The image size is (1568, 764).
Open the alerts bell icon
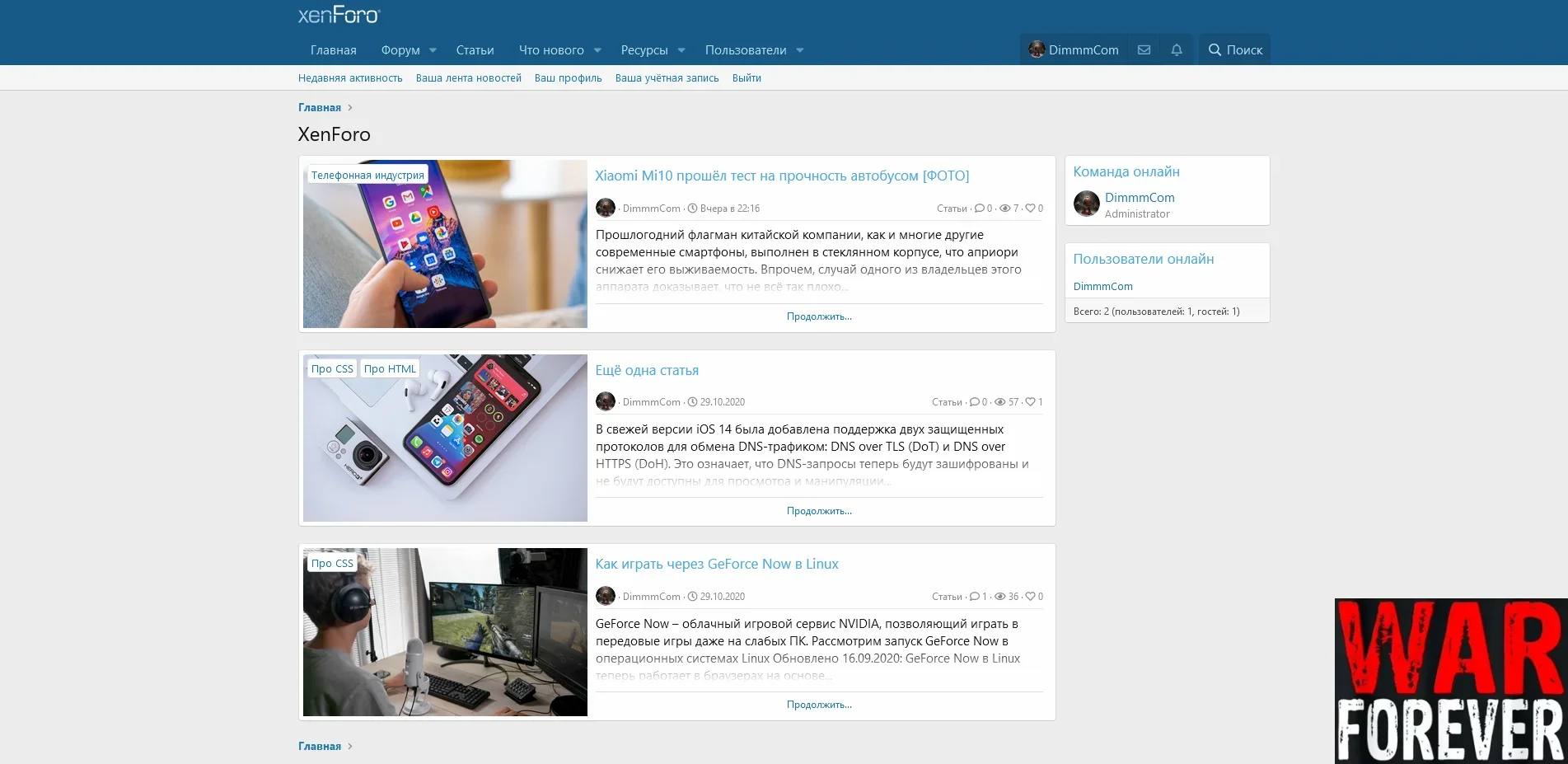point(1177,49)
